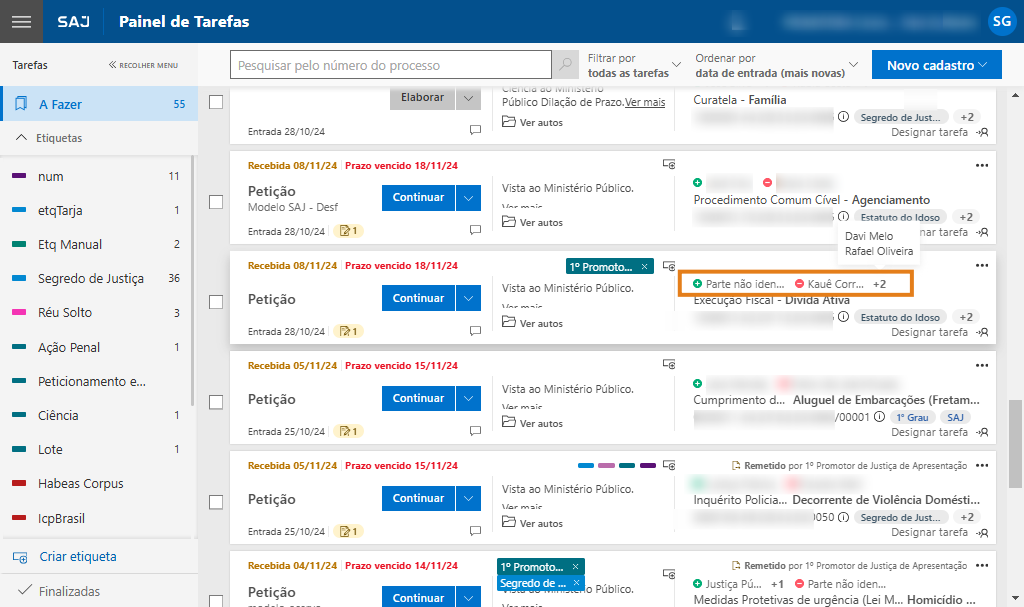Open the Ordenar por dropdown
1024x607 pixels.
pos(776,66)
